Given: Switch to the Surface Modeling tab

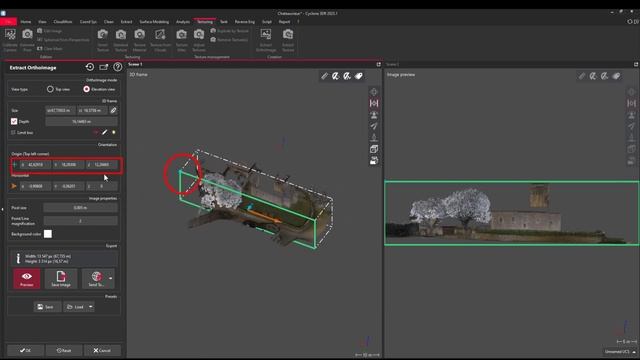Looking at the screenshot, I should 154,22.
